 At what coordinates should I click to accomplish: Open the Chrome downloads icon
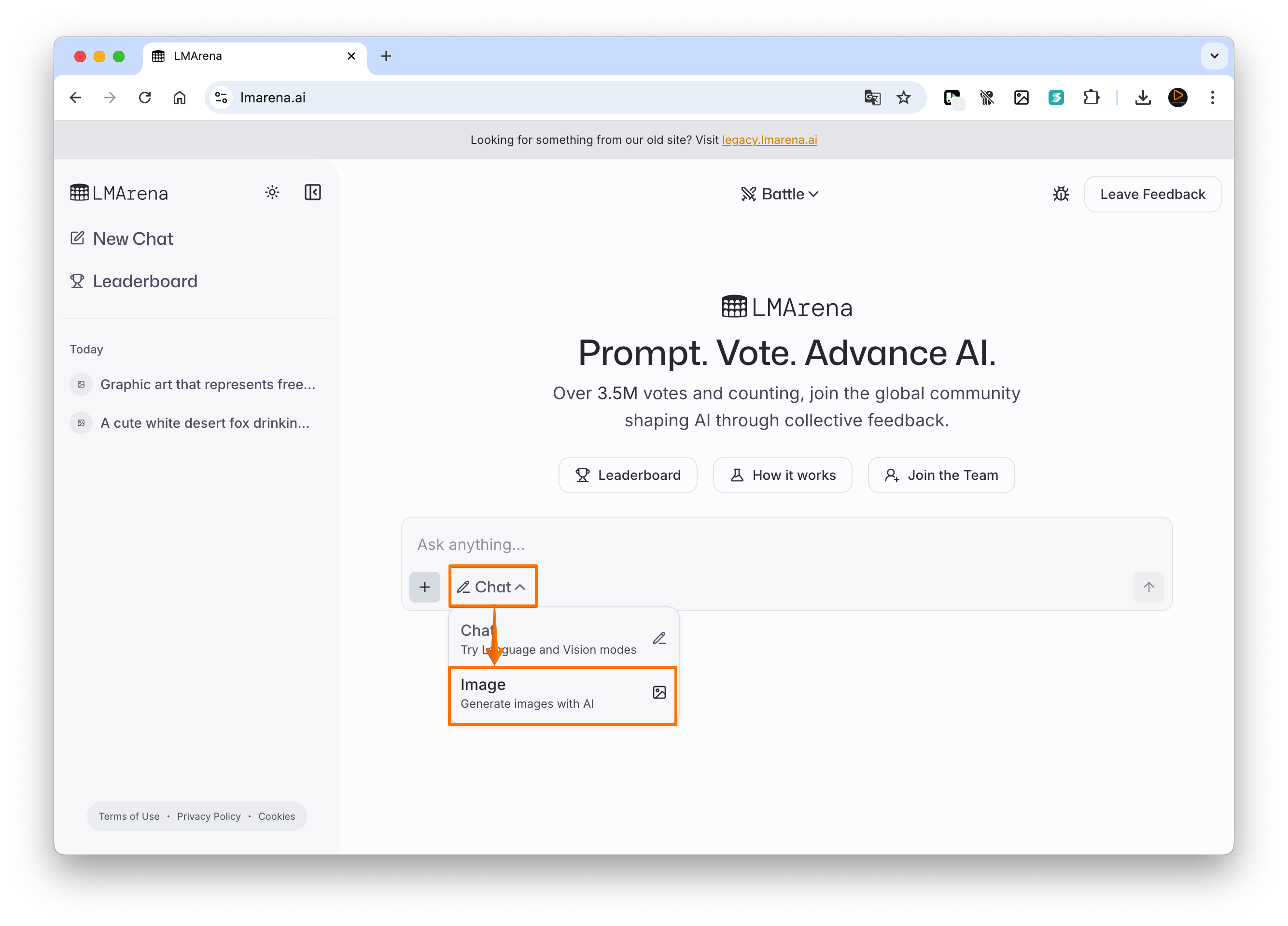point(1143,98)
